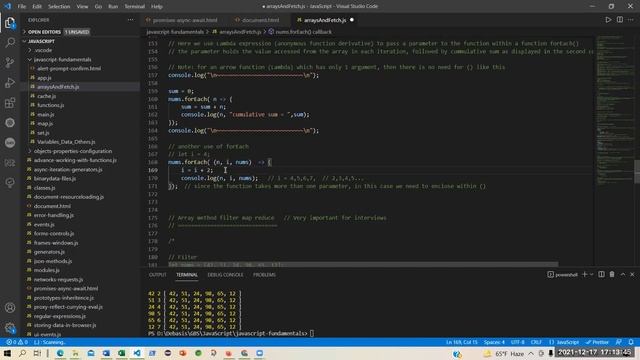The height and width of the screenshot is (360, 640).
Task: Split the editor to the right
Action: [620, 20]
